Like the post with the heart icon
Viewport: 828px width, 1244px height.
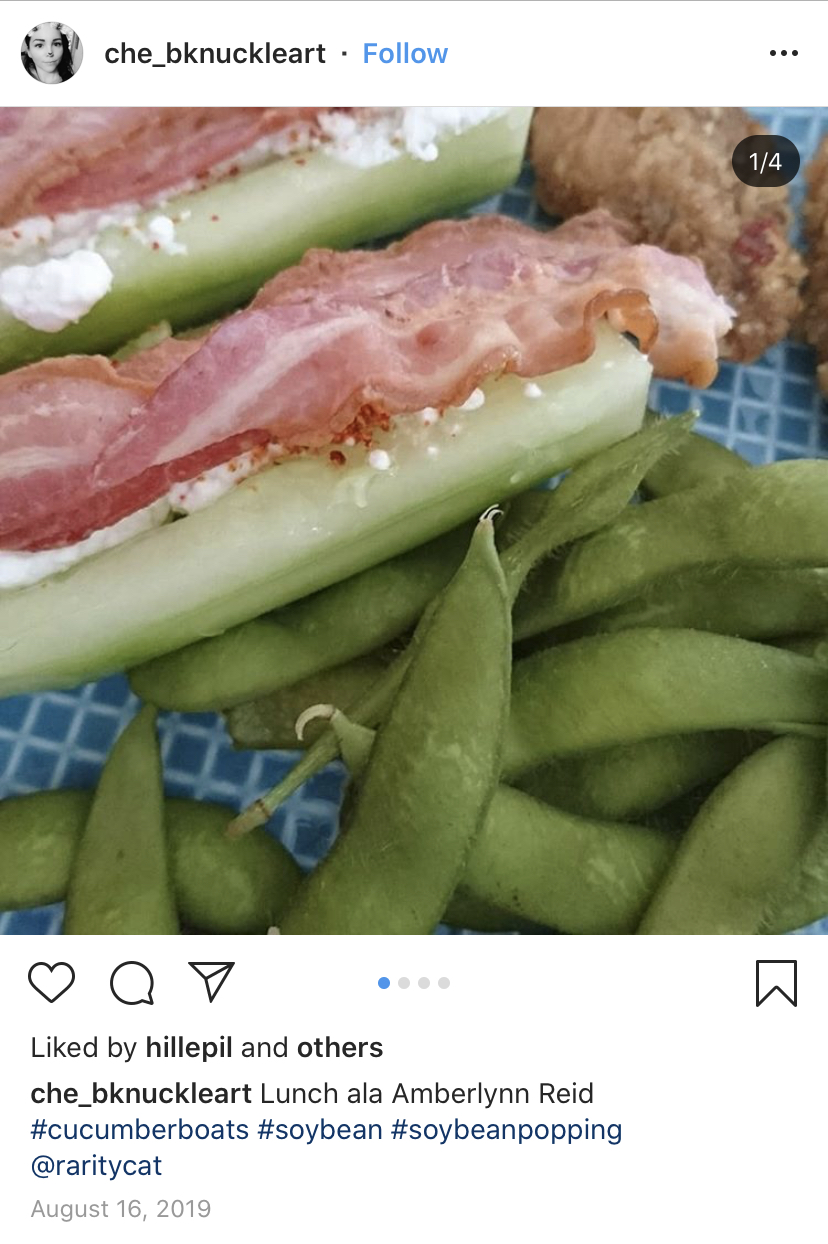coord(52,983)
